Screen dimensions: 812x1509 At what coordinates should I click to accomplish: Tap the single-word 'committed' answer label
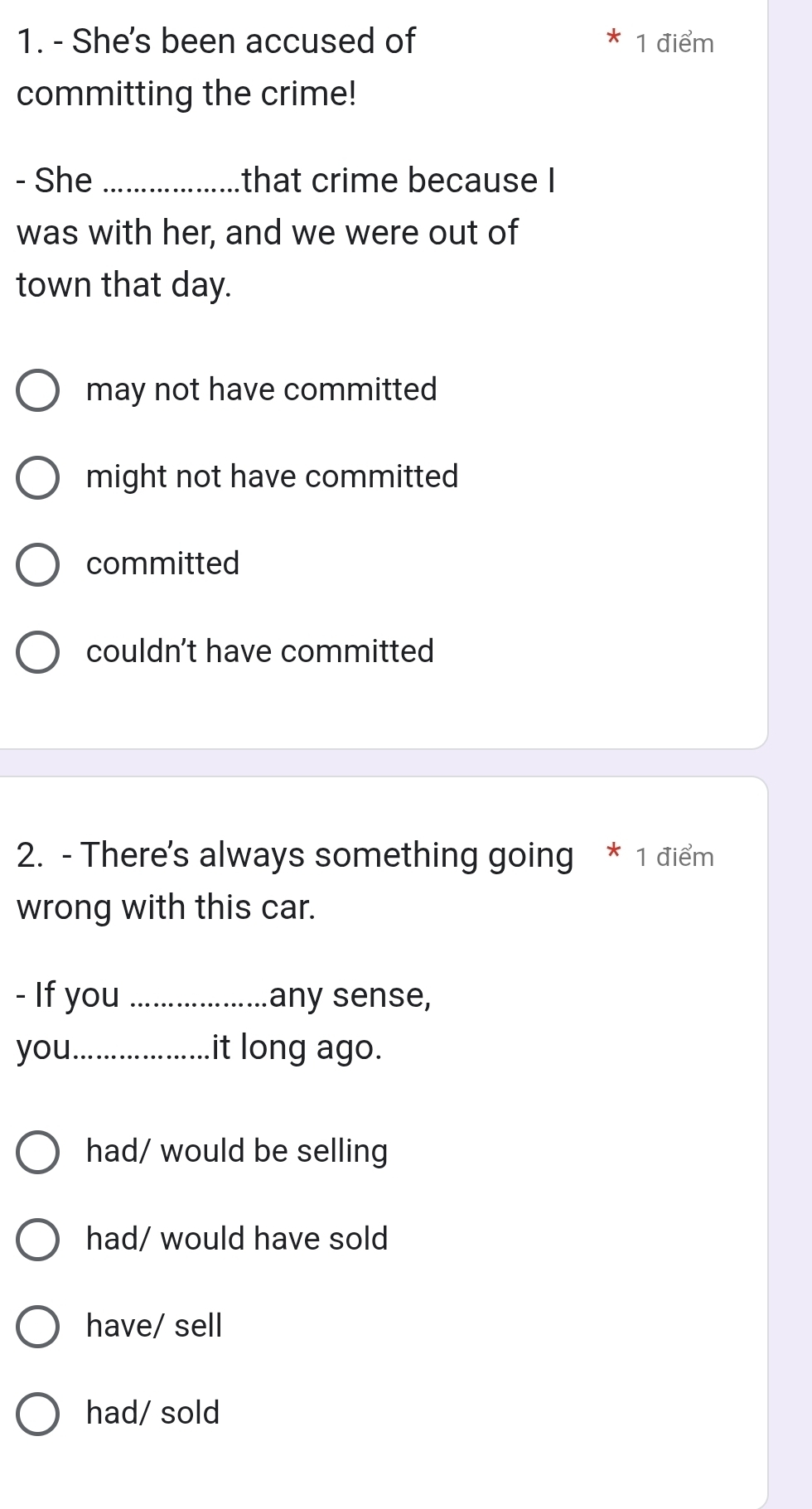[163, 563]
